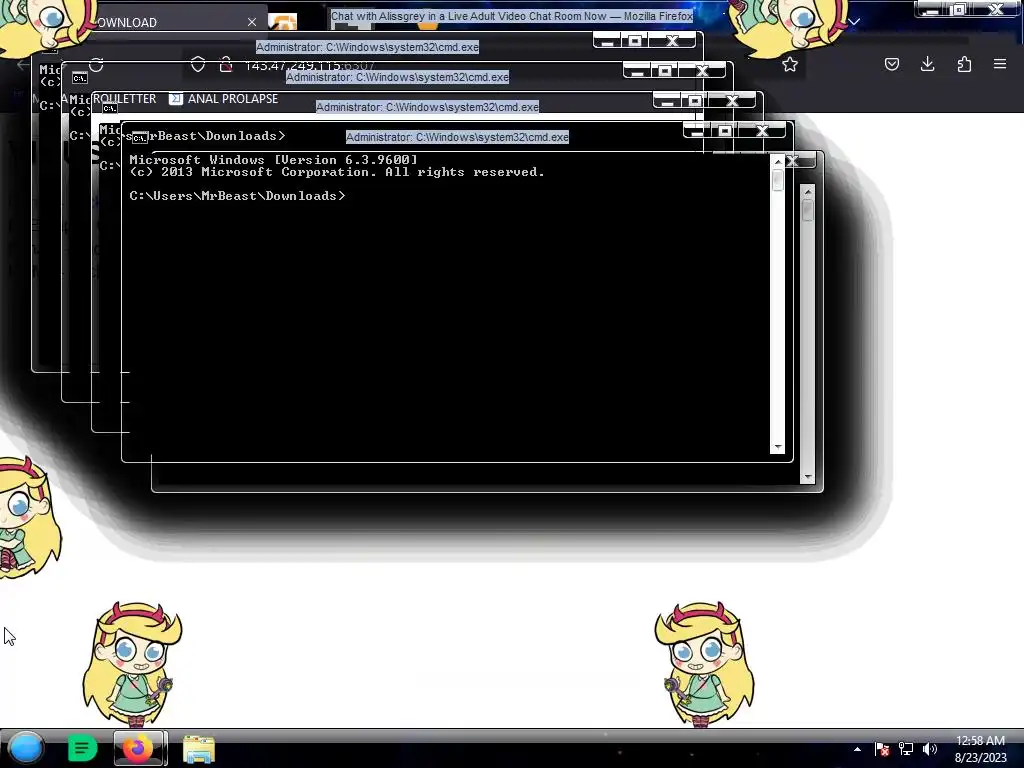
Task: Open system menu icon of third cmd window
Action: pos(80,78)
